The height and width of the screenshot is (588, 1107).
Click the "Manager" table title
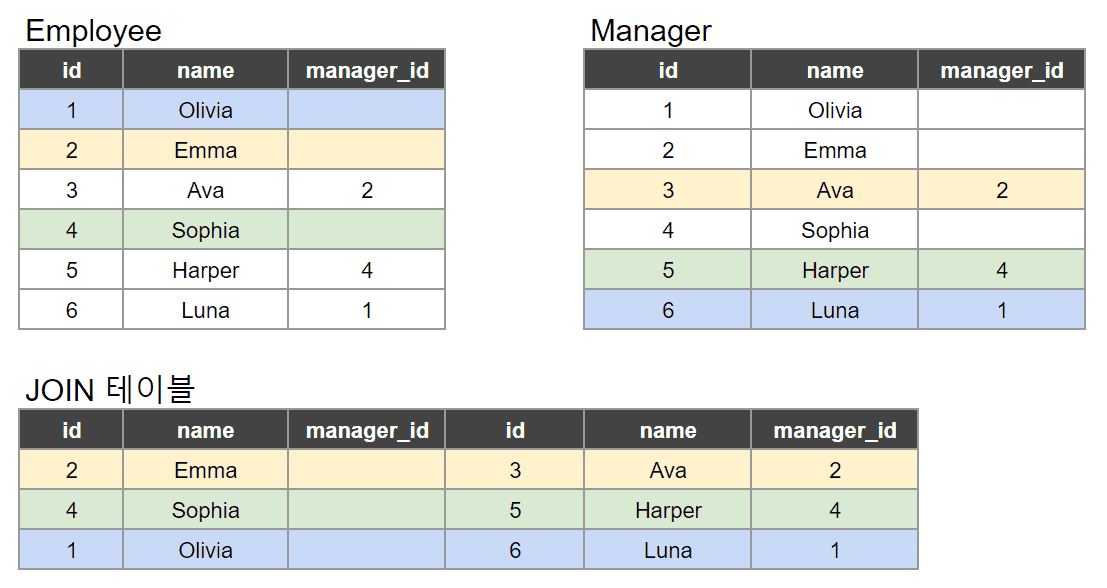[650, 31]
